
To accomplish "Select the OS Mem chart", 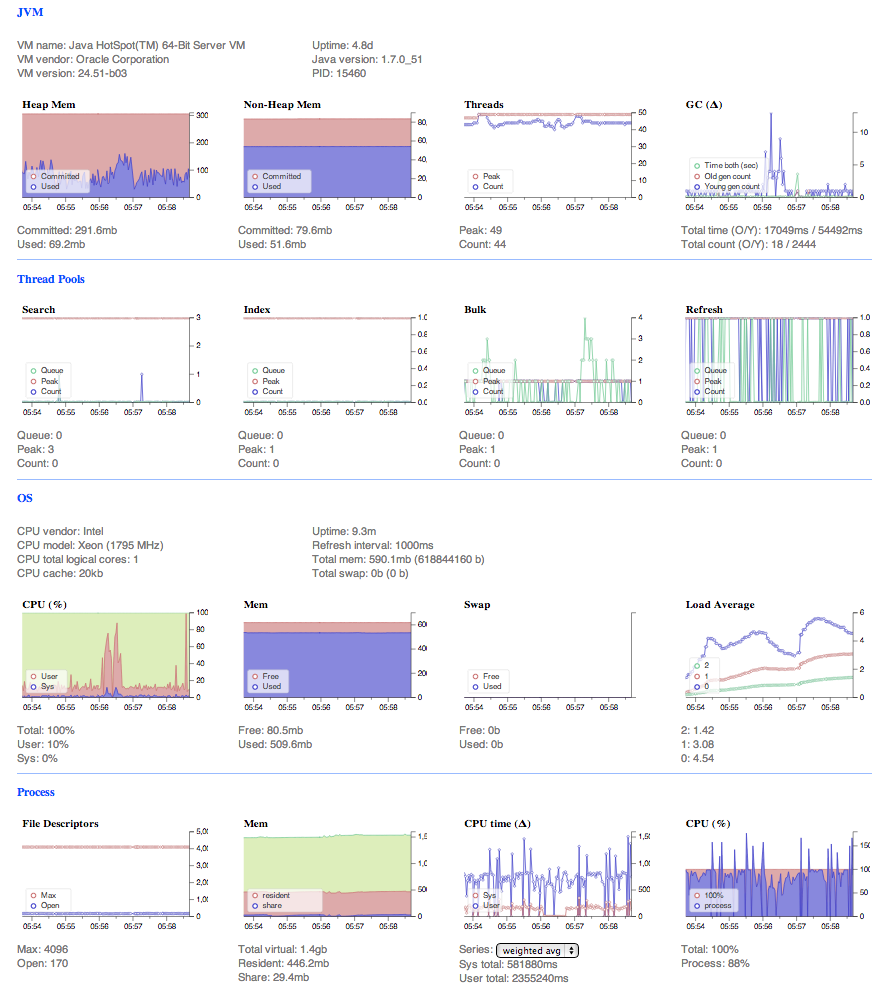I will (x=328, y=655).
